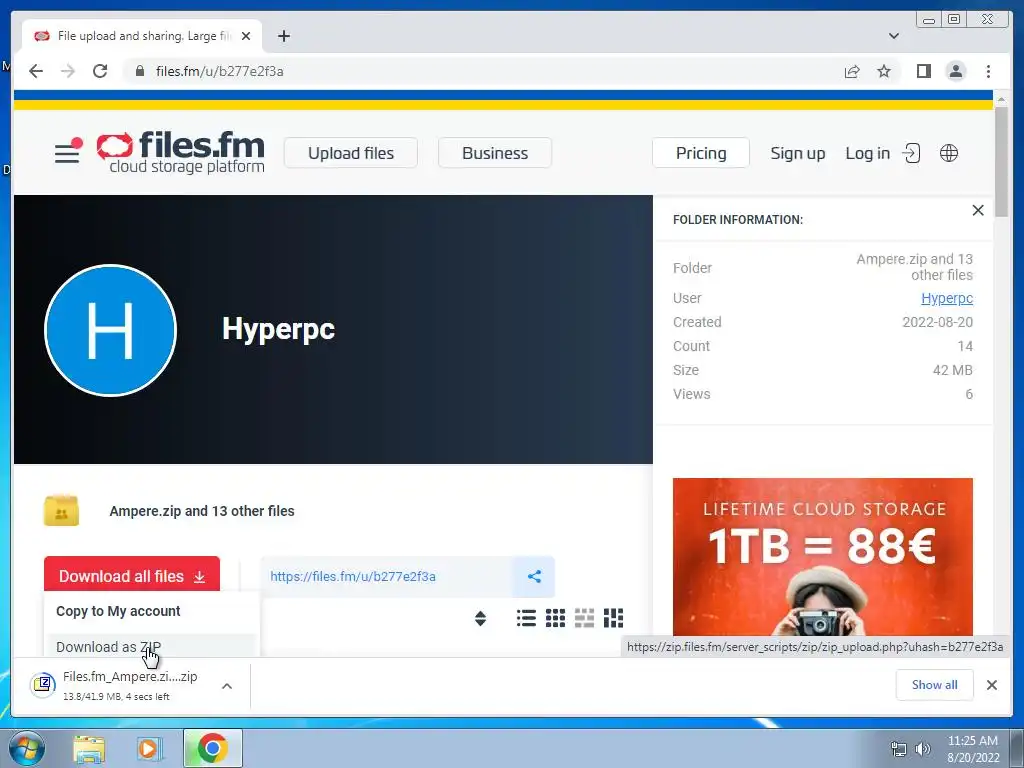The width and height of the screenshot is (1024, 768).
Task: Click Show all downloads
Action: click(x=935, y=685)
